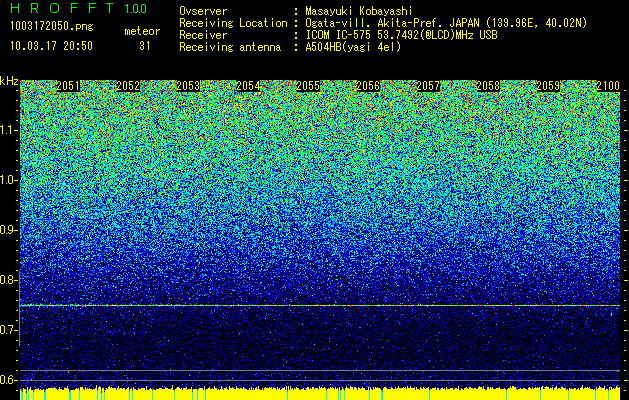Click the 0.8 kHz axis label

(x=9, y=280)
